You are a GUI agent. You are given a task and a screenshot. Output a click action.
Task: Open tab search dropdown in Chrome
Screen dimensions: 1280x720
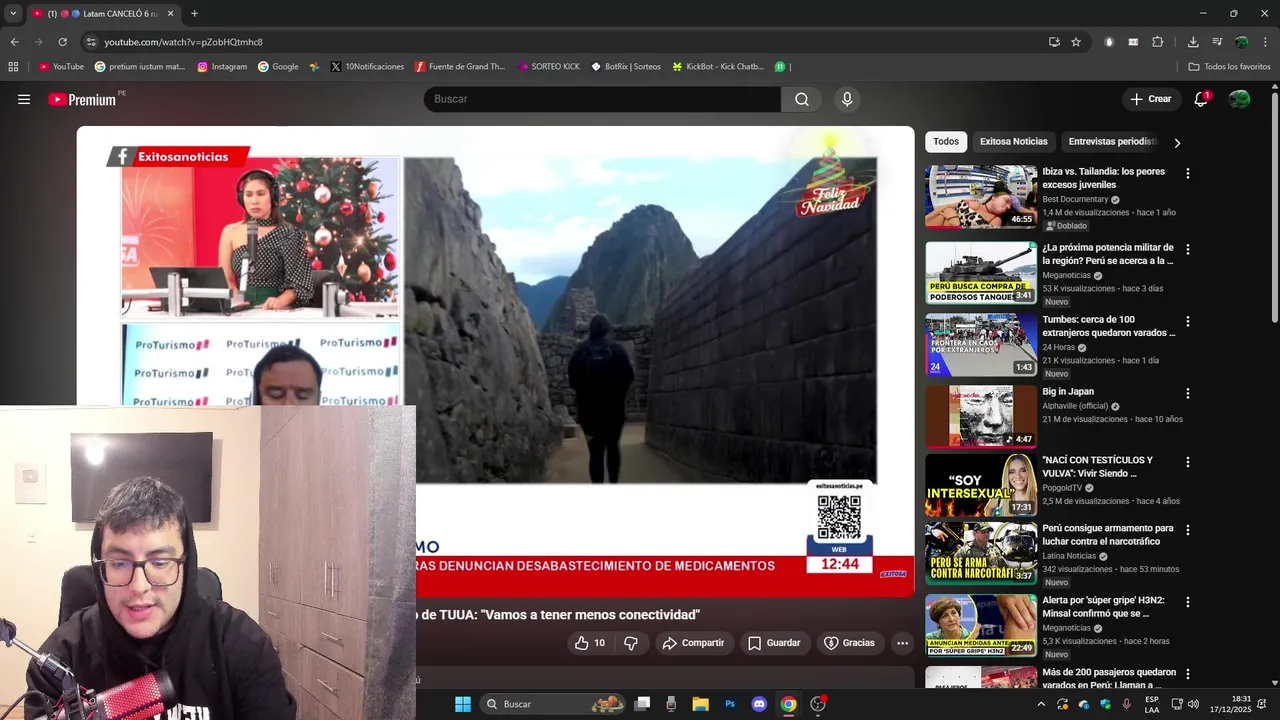click(x=13, y=14)
